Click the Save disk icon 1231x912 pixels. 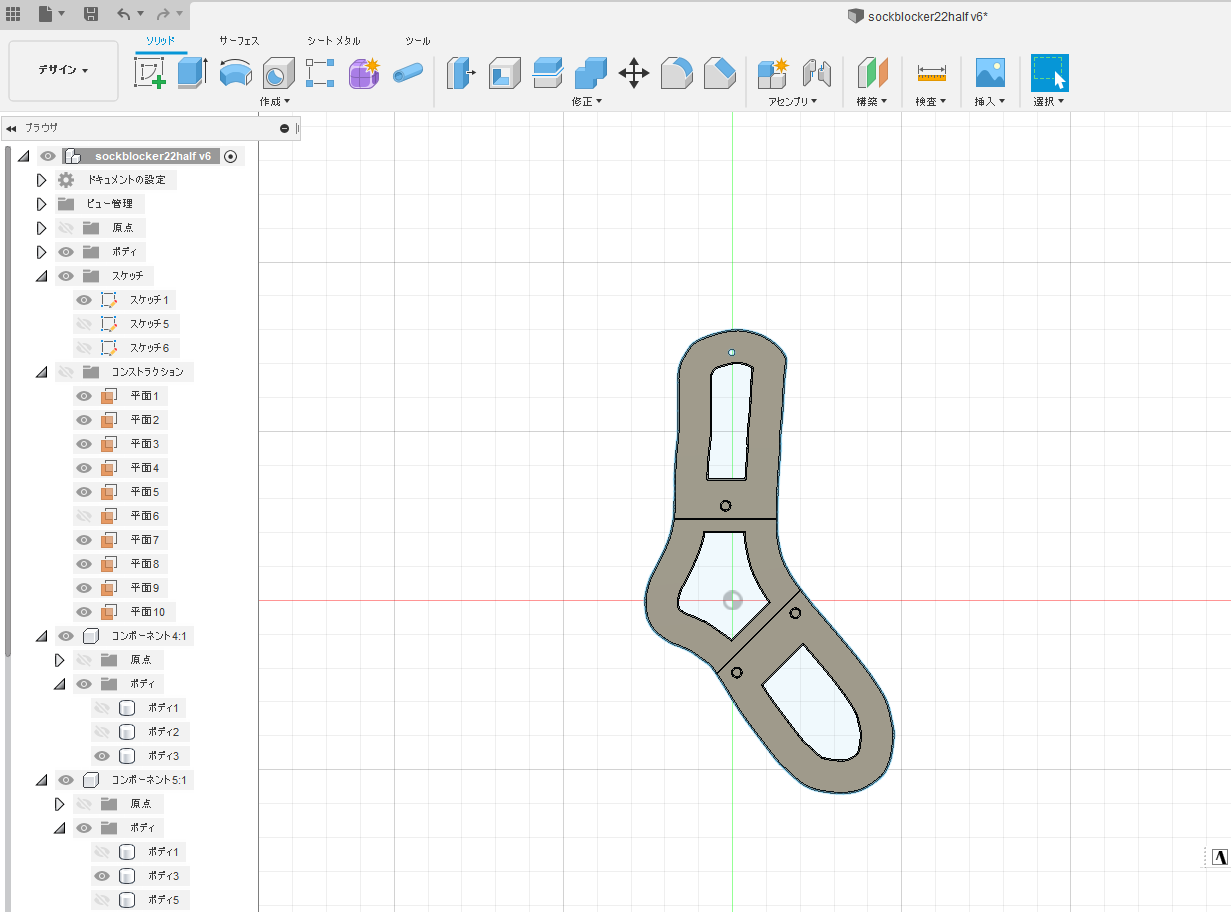[90, 14]
